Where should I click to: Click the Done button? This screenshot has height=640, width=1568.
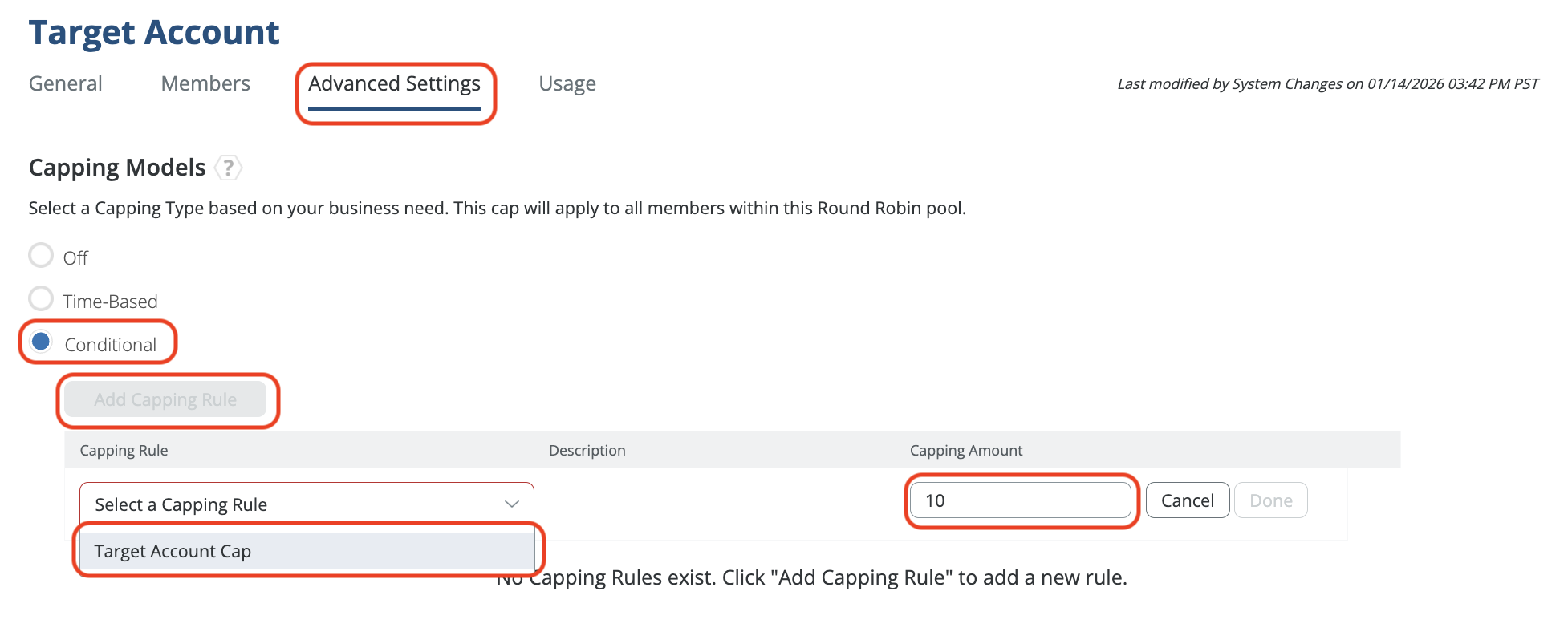click(x=1270, y=500)
